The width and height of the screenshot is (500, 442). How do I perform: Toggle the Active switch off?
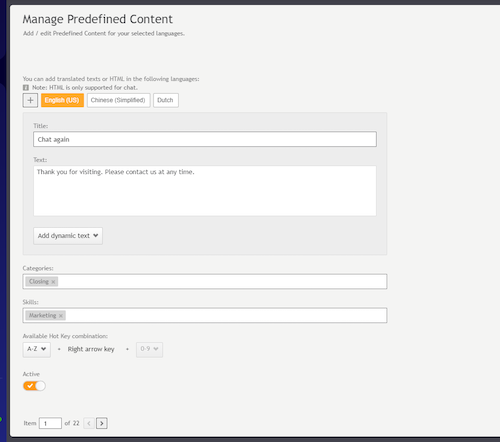pos(34,386)
